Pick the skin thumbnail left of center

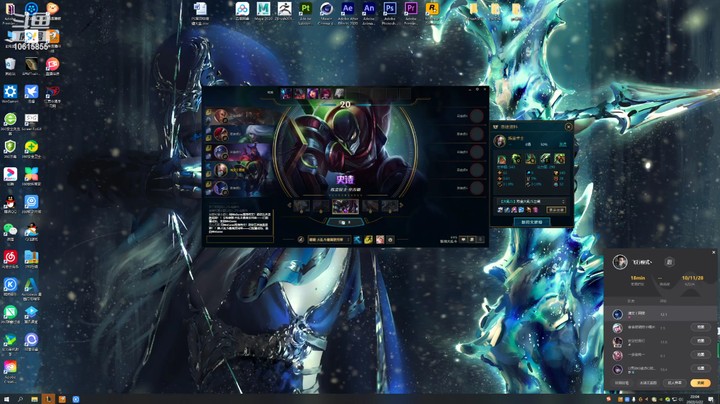coord(321,207)
